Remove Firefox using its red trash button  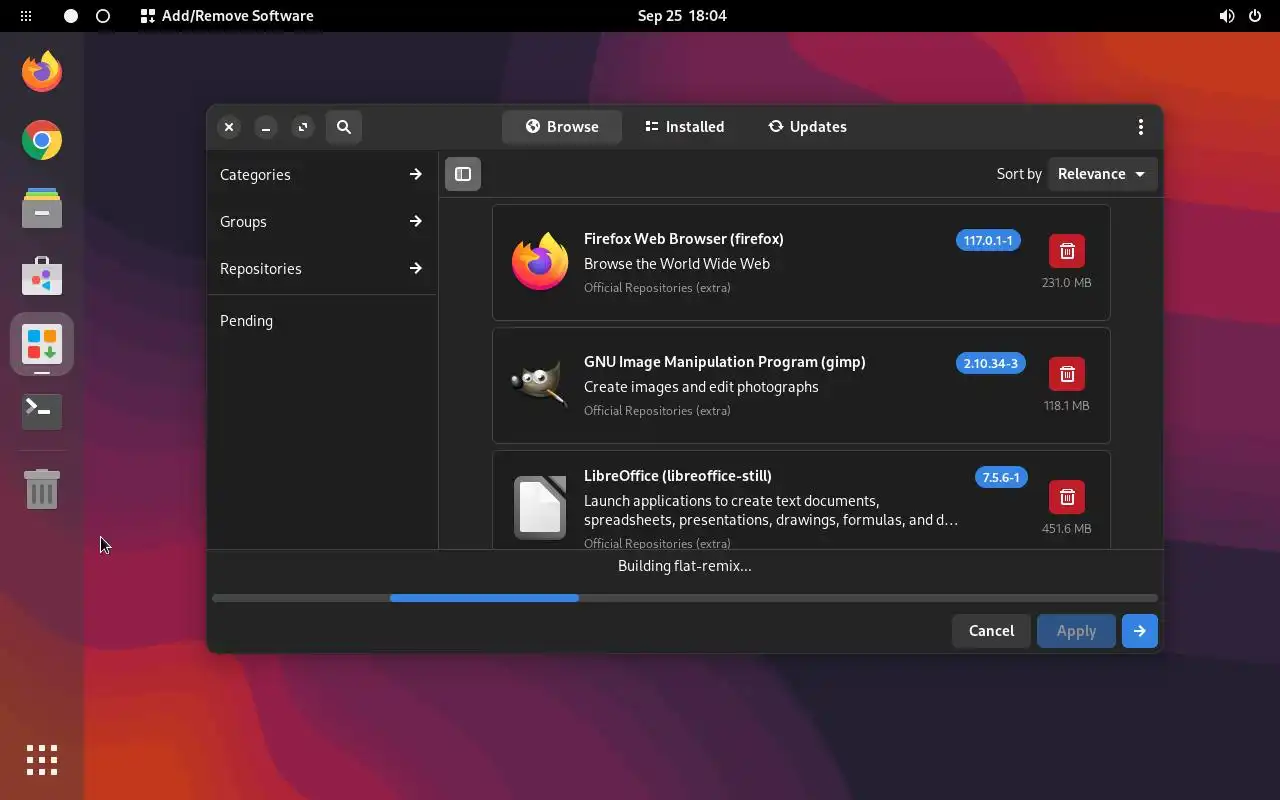pos(1067,251)
